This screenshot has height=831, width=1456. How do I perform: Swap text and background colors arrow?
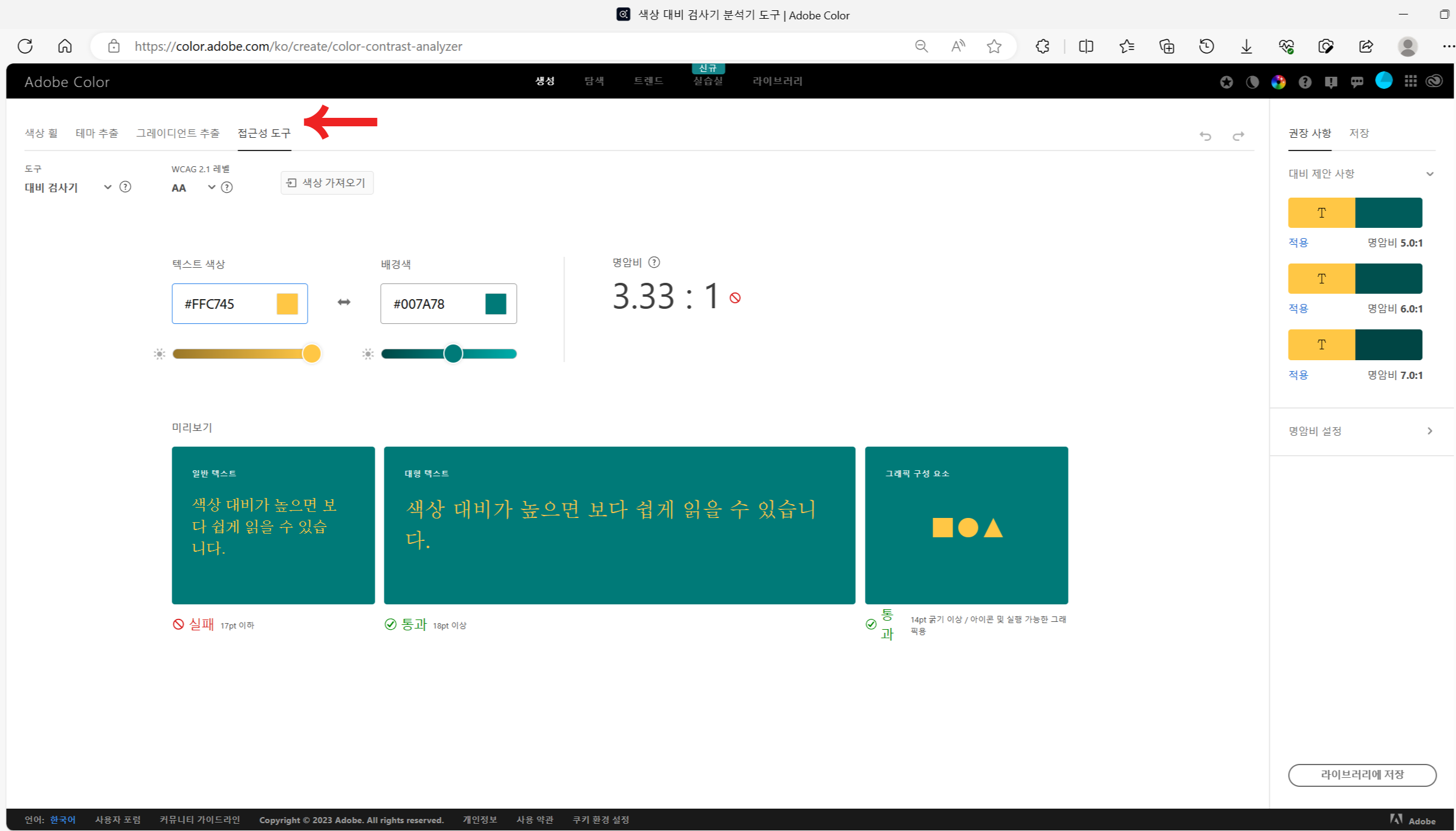344,302
